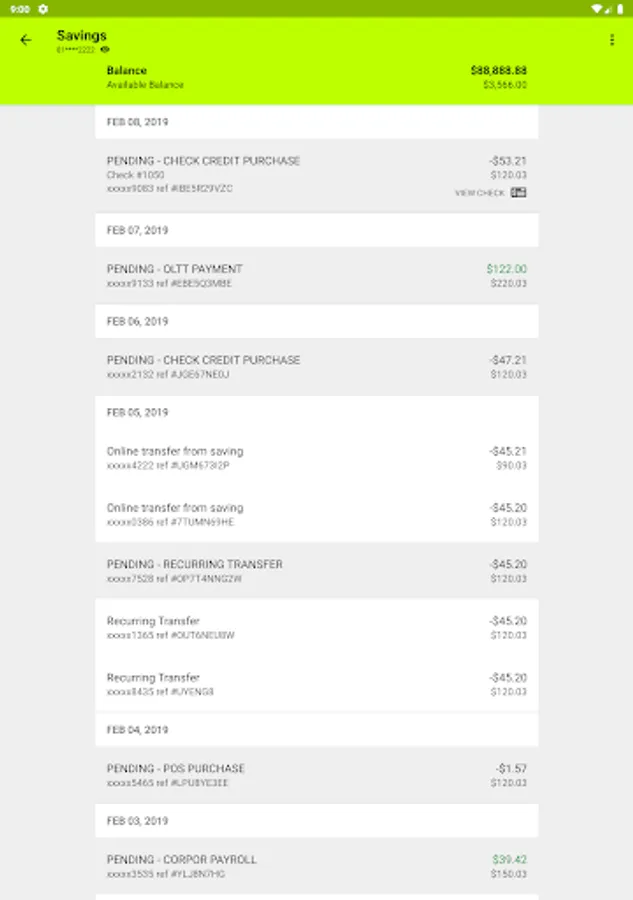Click the check image icon
633x900 pixels.
pos(518,193)
